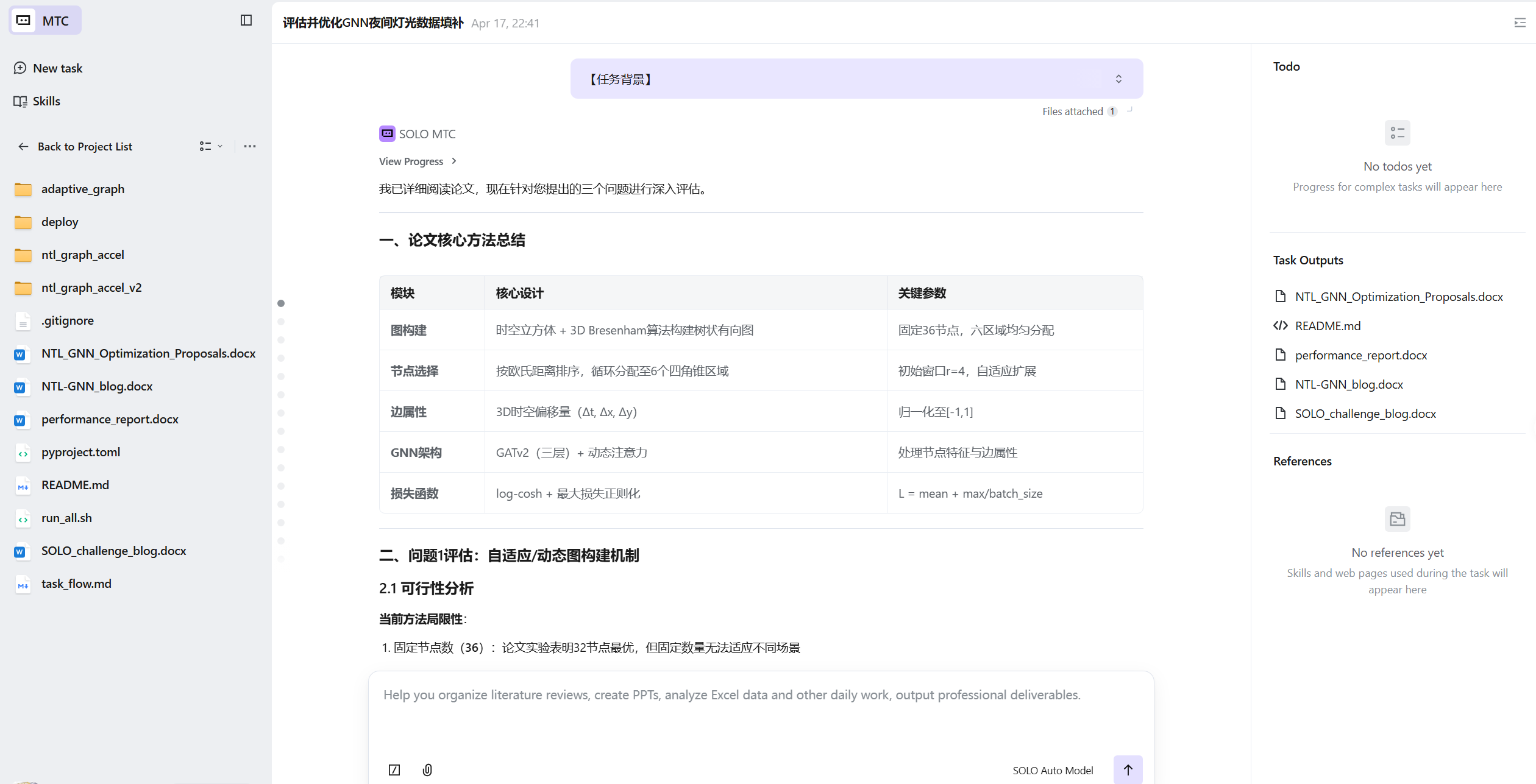This screenshot has width=1536, height=784.
Task: Select the SOLO Auto Model selector
Action: pos(1053,770)
